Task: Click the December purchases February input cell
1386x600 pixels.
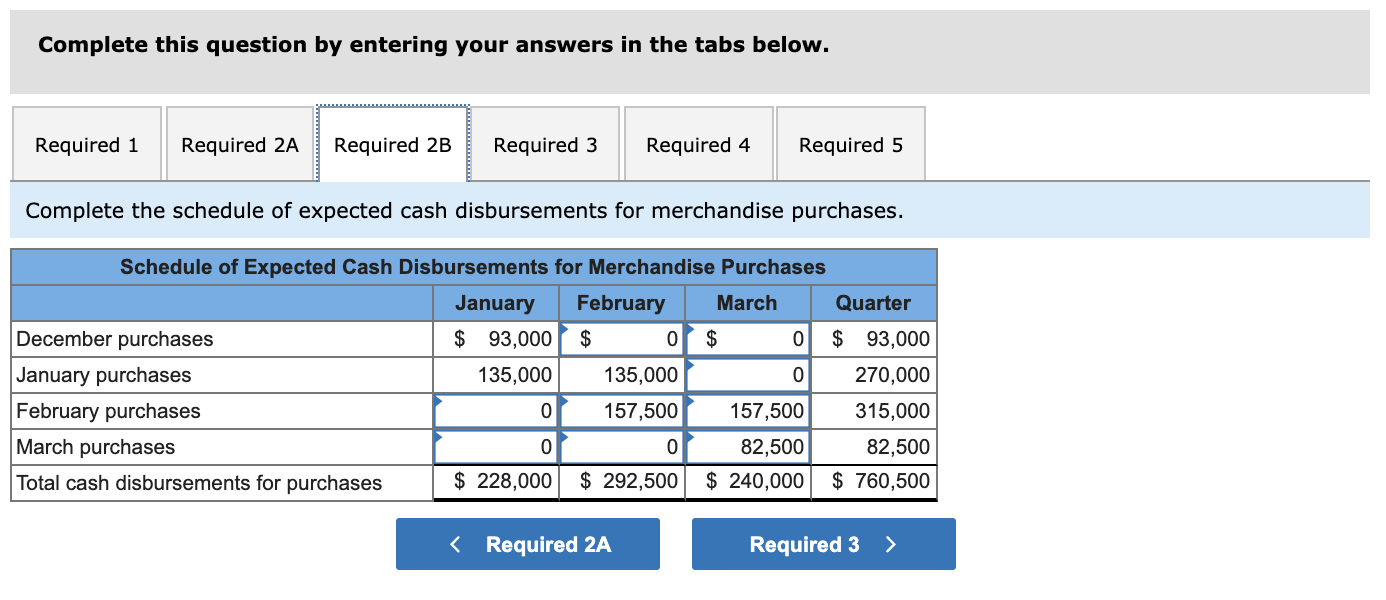Action: (621, 338)
